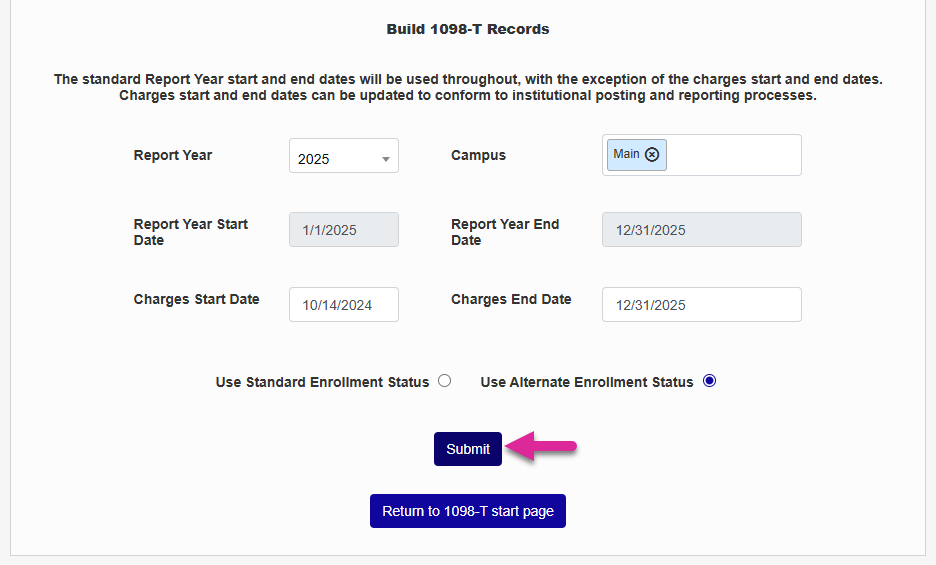Focus the Charges Start Date field
The height and width of the screenshot is (565, 936).
point(343,305)
